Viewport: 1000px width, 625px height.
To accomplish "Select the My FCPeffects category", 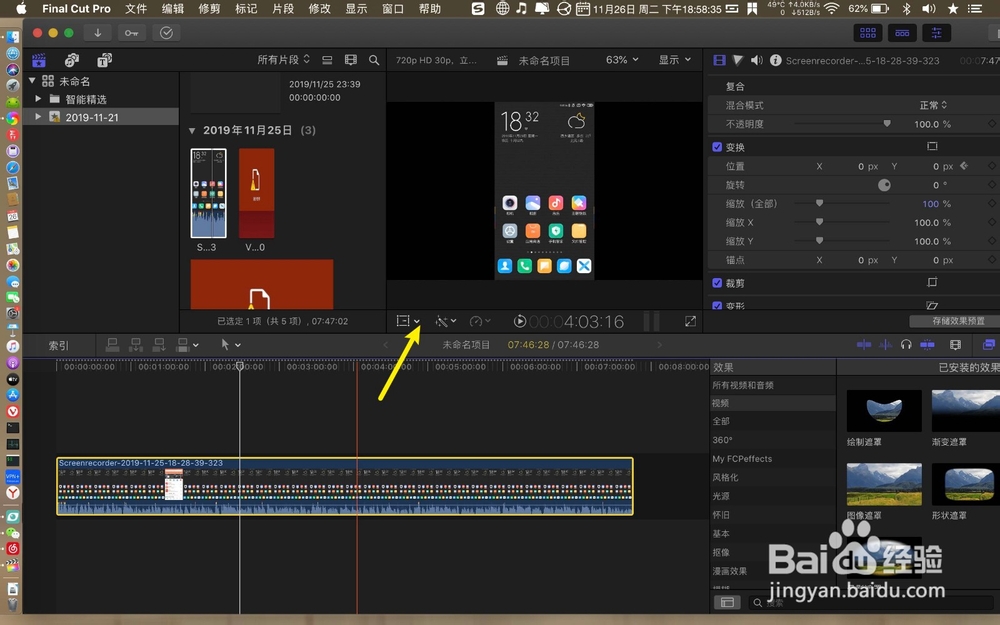I will 742,459.
